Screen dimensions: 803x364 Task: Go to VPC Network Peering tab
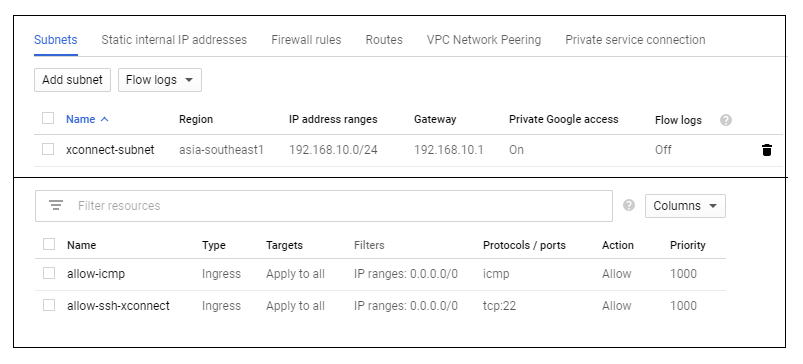(x=484, y=40)
